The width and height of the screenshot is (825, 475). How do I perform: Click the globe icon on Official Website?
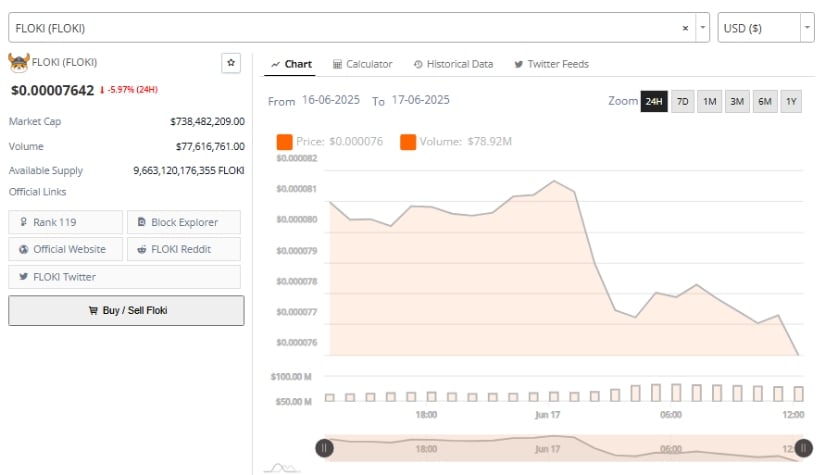(x=24, y=249)
